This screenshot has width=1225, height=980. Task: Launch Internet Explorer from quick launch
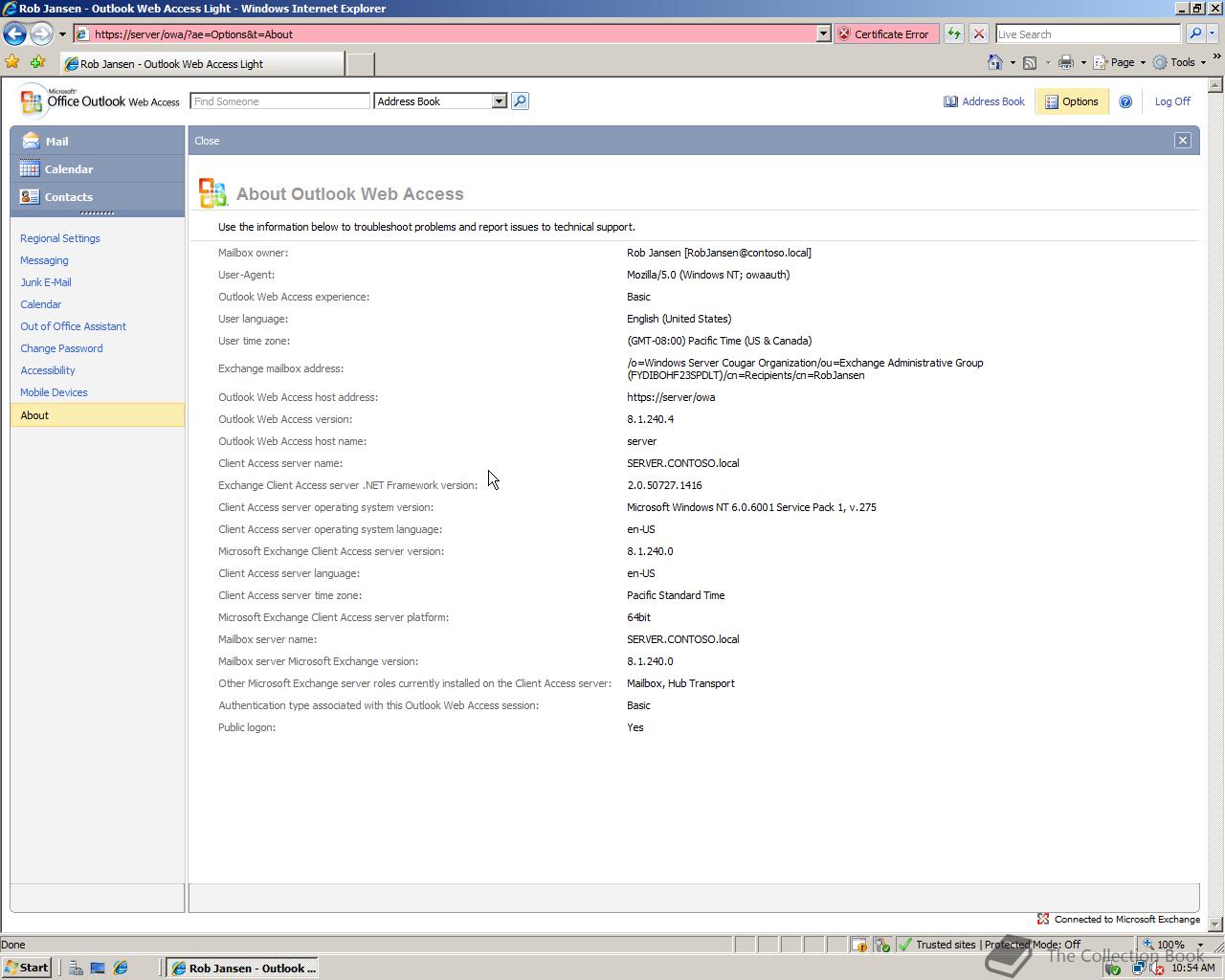point(121,968)
